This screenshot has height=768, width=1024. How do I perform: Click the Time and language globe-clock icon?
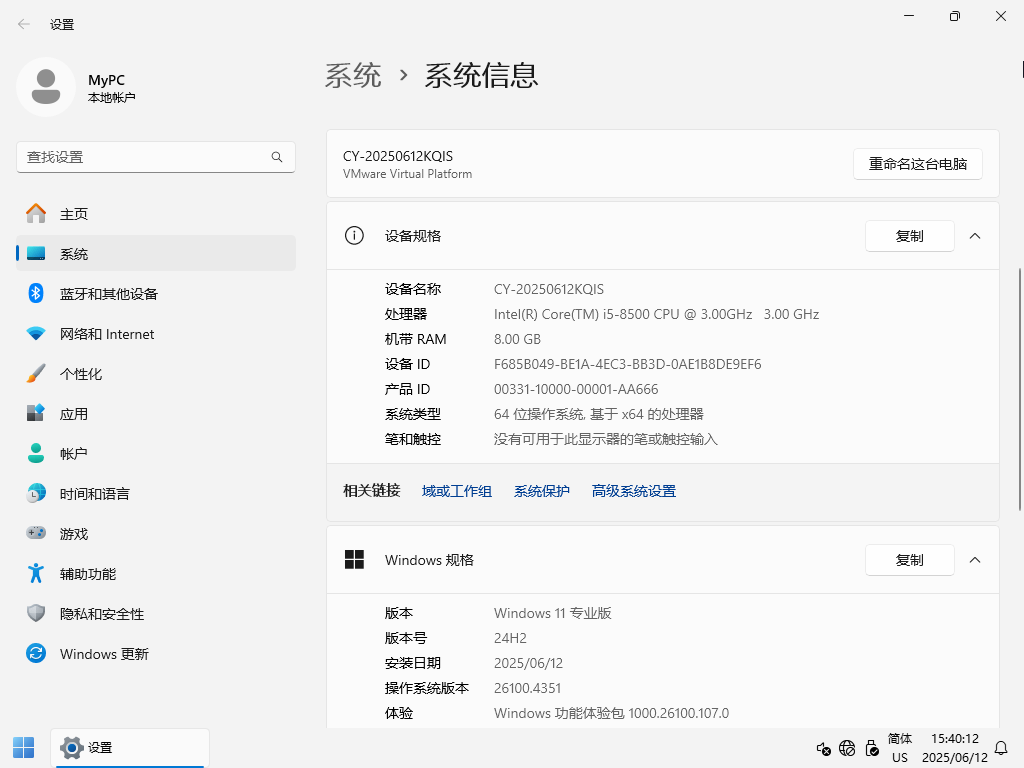[36, 493]
